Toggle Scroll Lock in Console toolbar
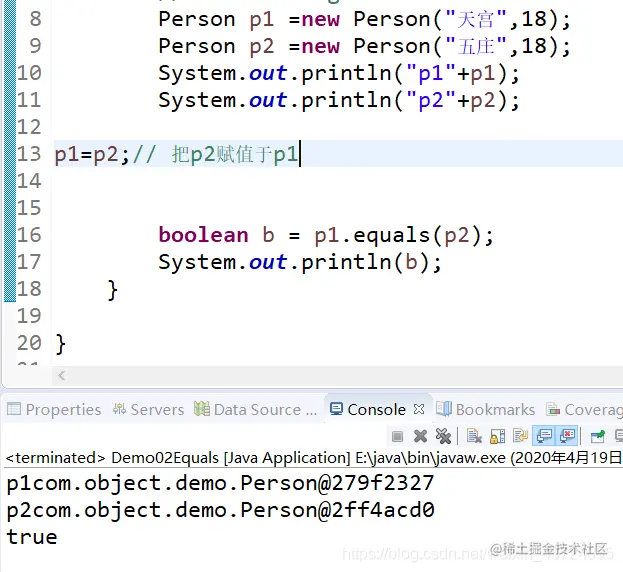Viewport: 623px width, 572px height. tap(497, 436)
